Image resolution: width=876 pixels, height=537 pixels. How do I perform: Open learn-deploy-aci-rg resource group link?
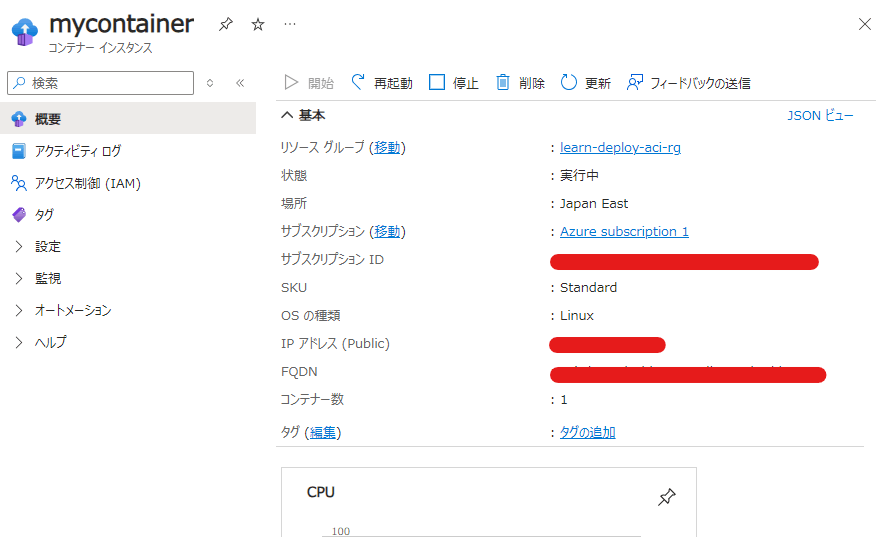click(620, 148)
